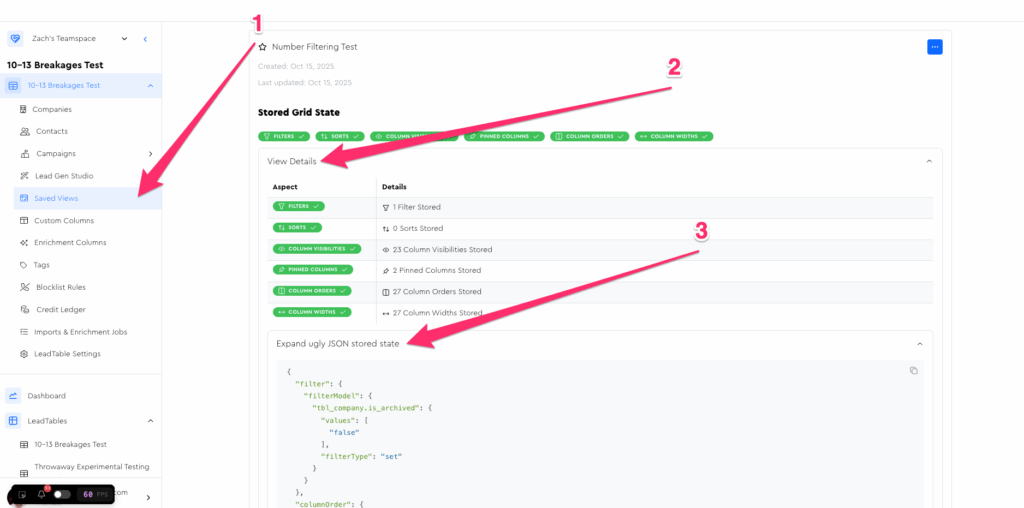1024x508 pixels.
Task: Open Saved Views in the sidebar
Action: (55, 198)
